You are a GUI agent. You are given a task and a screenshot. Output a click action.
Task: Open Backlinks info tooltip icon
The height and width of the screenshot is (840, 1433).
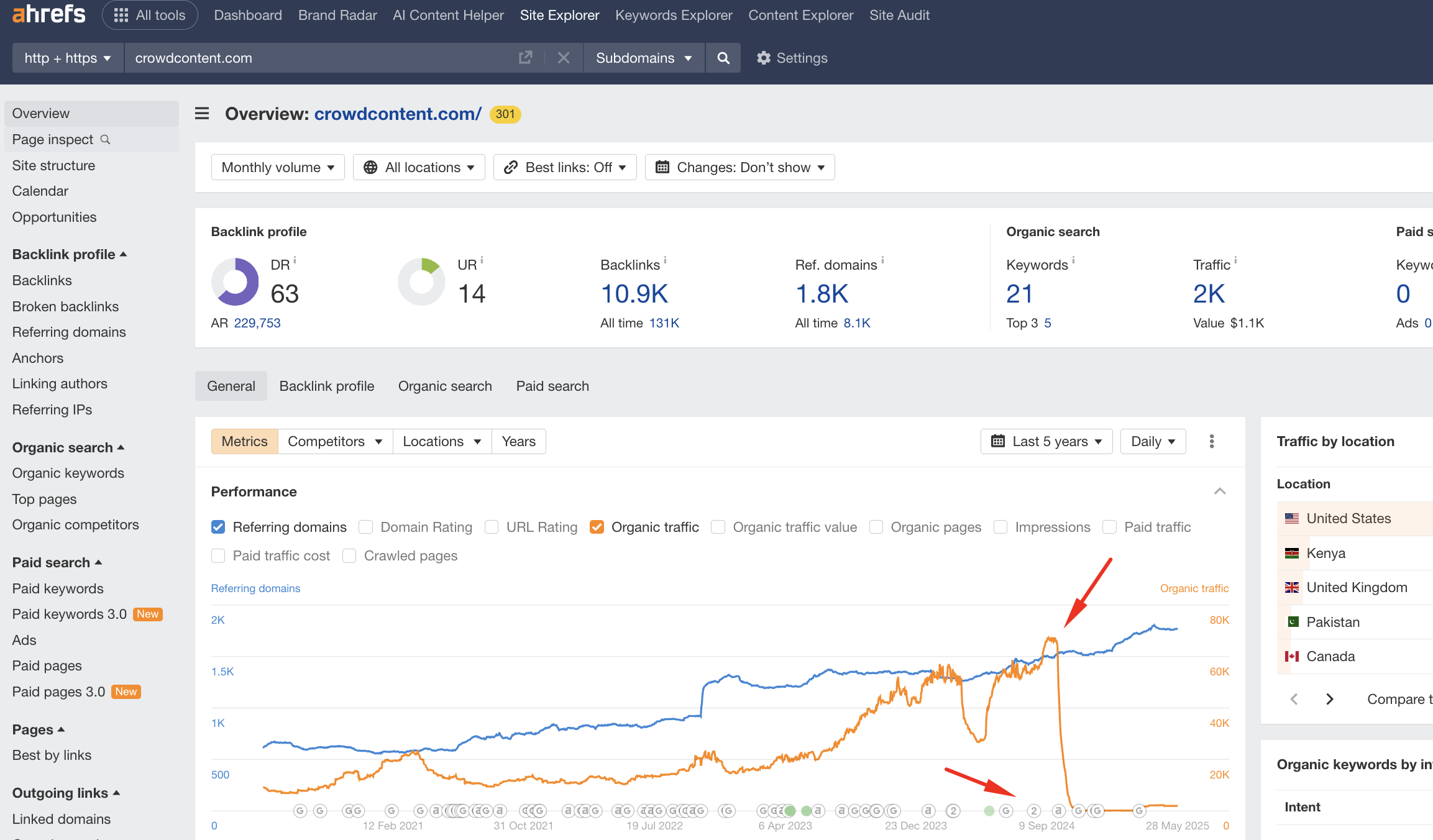coord(665,260)
